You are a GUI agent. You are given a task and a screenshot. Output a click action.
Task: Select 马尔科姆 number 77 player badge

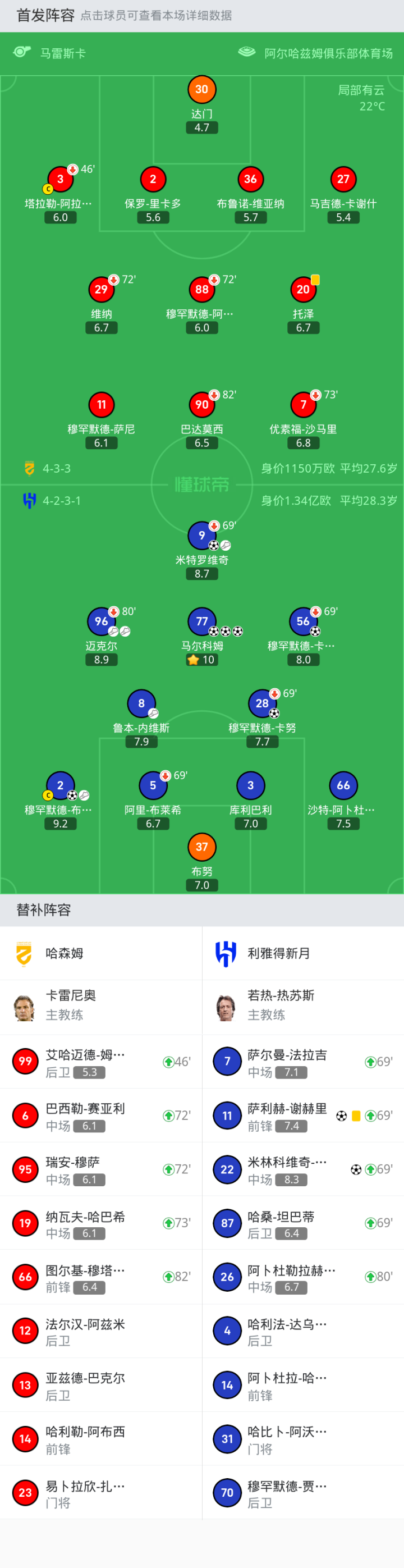point(201,621)
